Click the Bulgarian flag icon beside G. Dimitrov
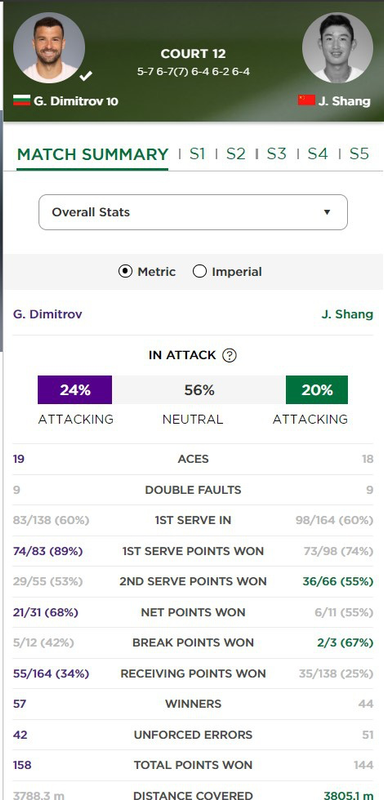The width and height of the screenshot is (384, 800). tap(21, 101)
